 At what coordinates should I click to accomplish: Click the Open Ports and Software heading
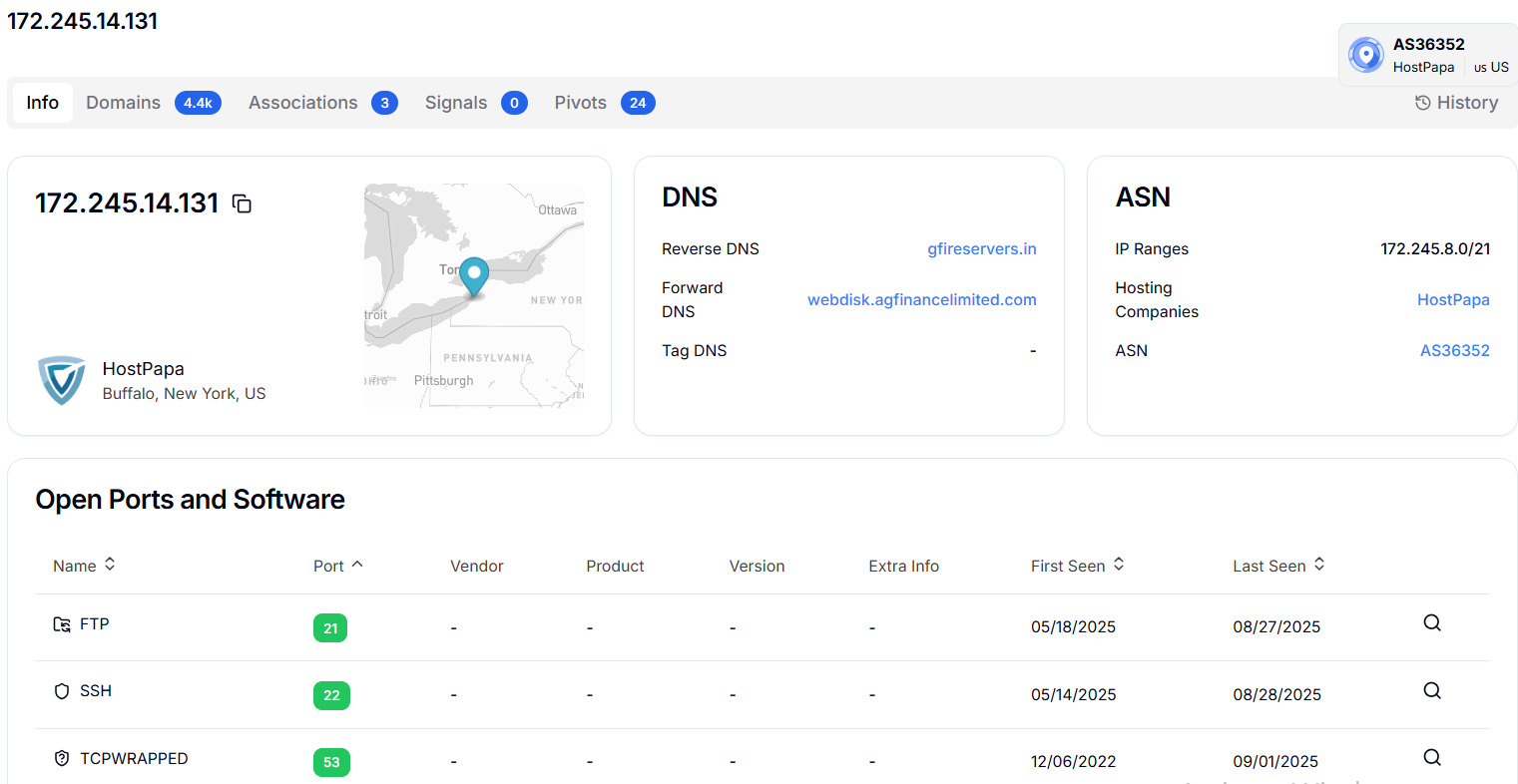pos(191,500)
